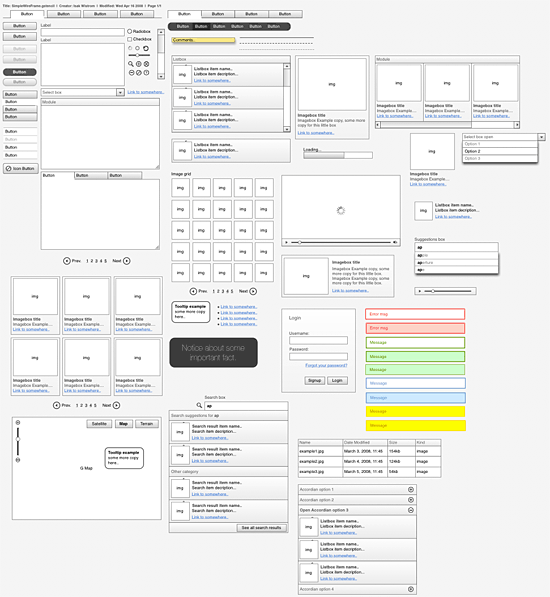The width and height of the screenshot is (550, 597).
Task: Click the Next arrow just above the map
Action: [x=116, y=405]
